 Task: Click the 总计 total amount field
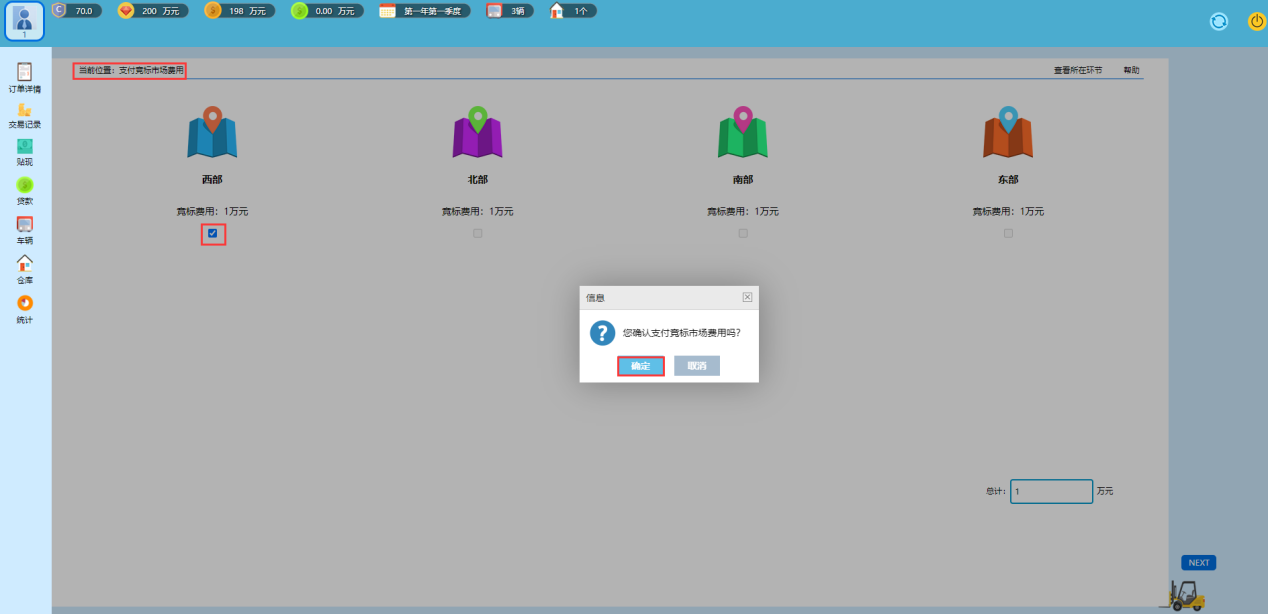pyautogui.click(x=1051, y=492)
